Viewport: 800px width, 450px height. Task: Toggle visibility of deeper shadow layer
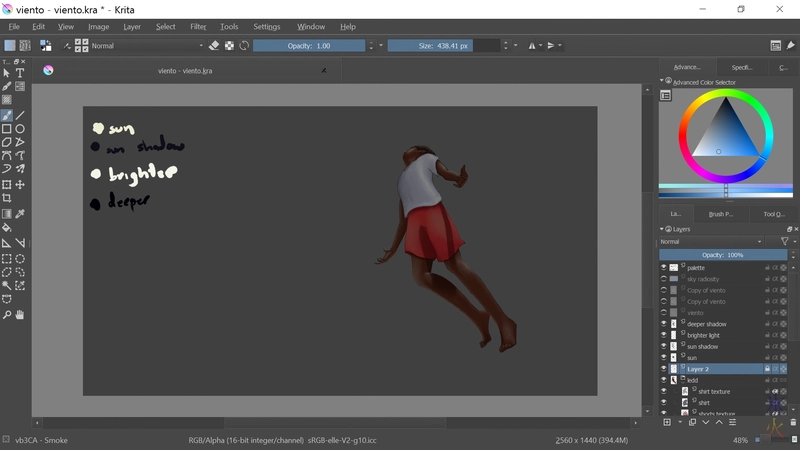[663, 324]
